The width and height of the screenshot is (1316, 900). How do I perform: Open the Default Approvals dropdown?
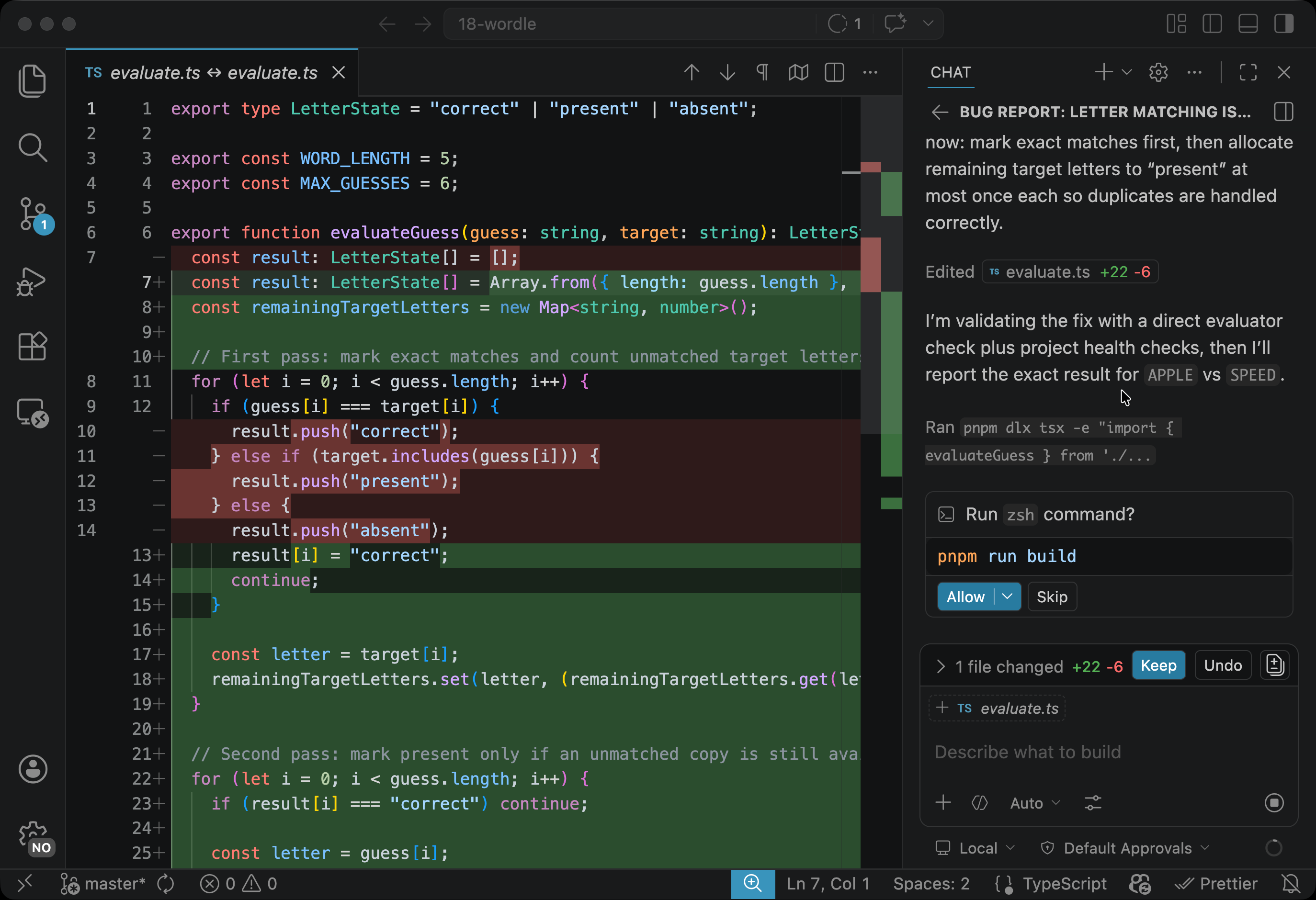point(1125,848)
